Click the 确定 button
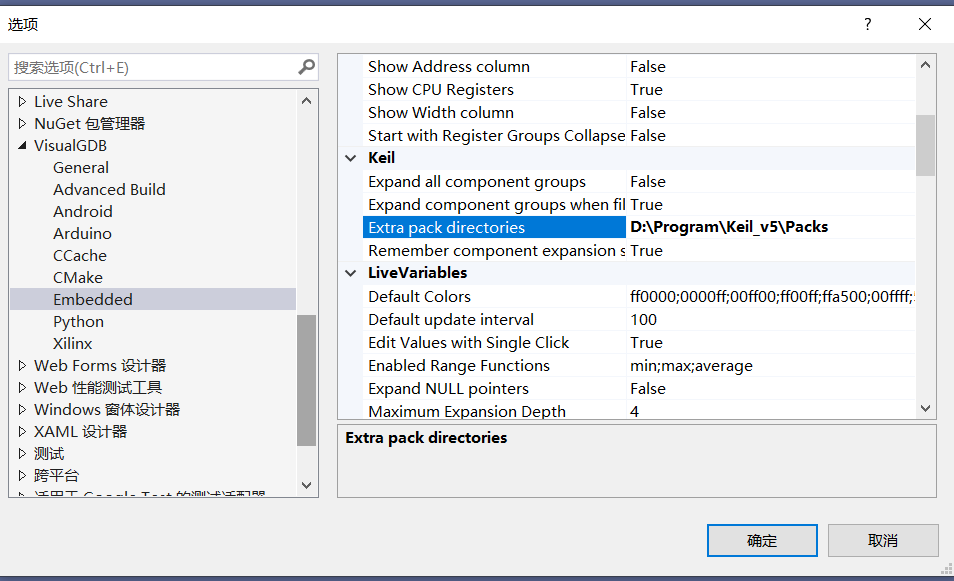954x581 pixels. [762, 541]
